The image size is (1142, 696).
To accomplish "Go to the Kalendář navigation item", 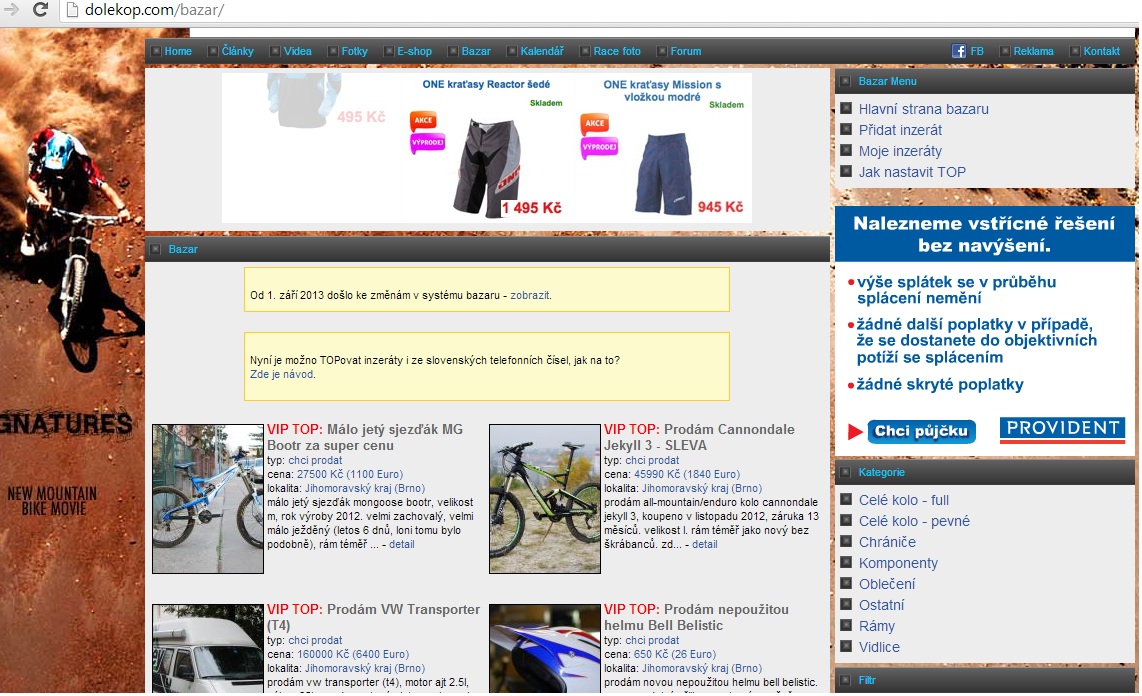I will (542, 51).
